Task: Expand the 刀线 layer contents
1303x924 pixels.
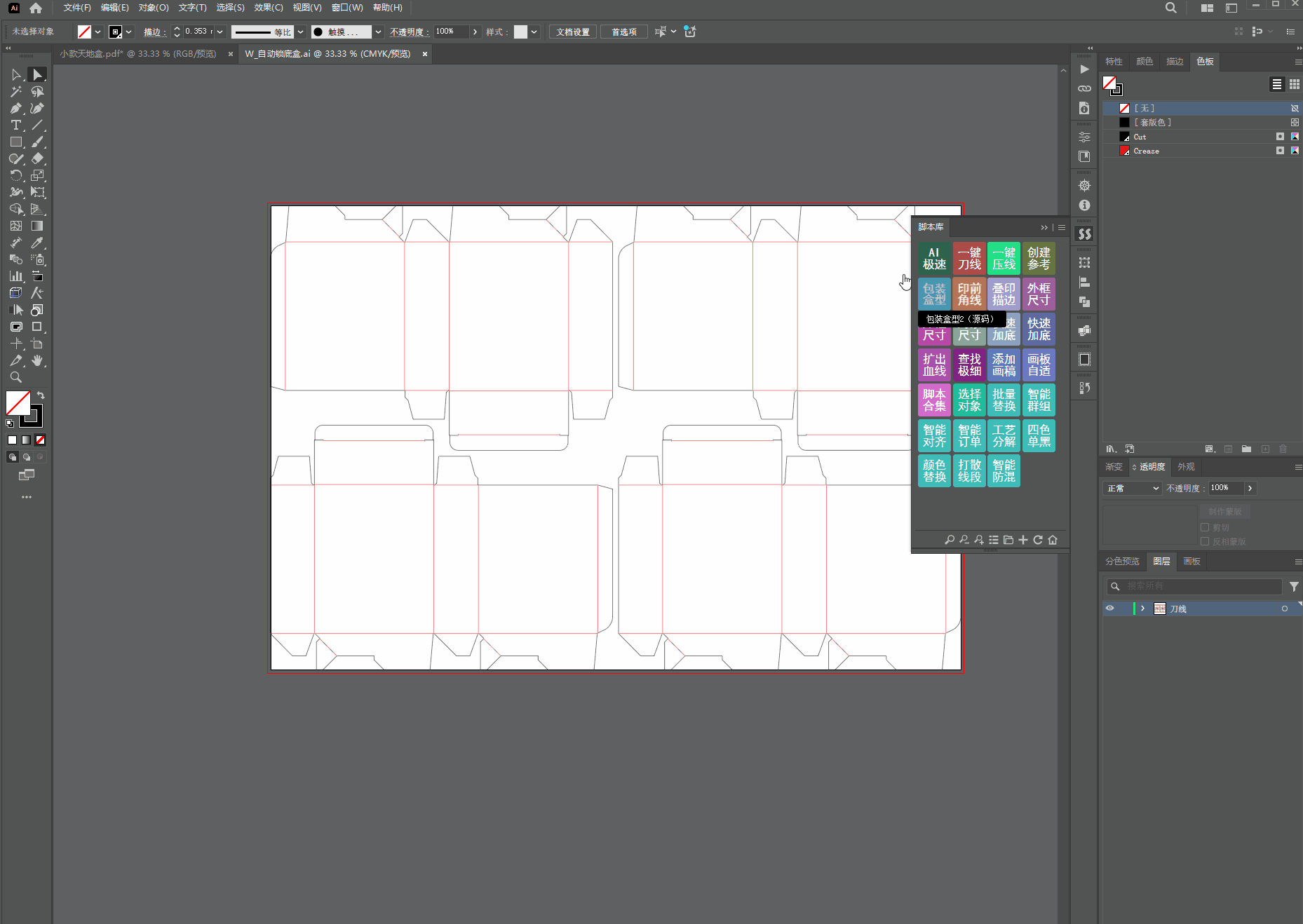Action: coord(1142,609)
